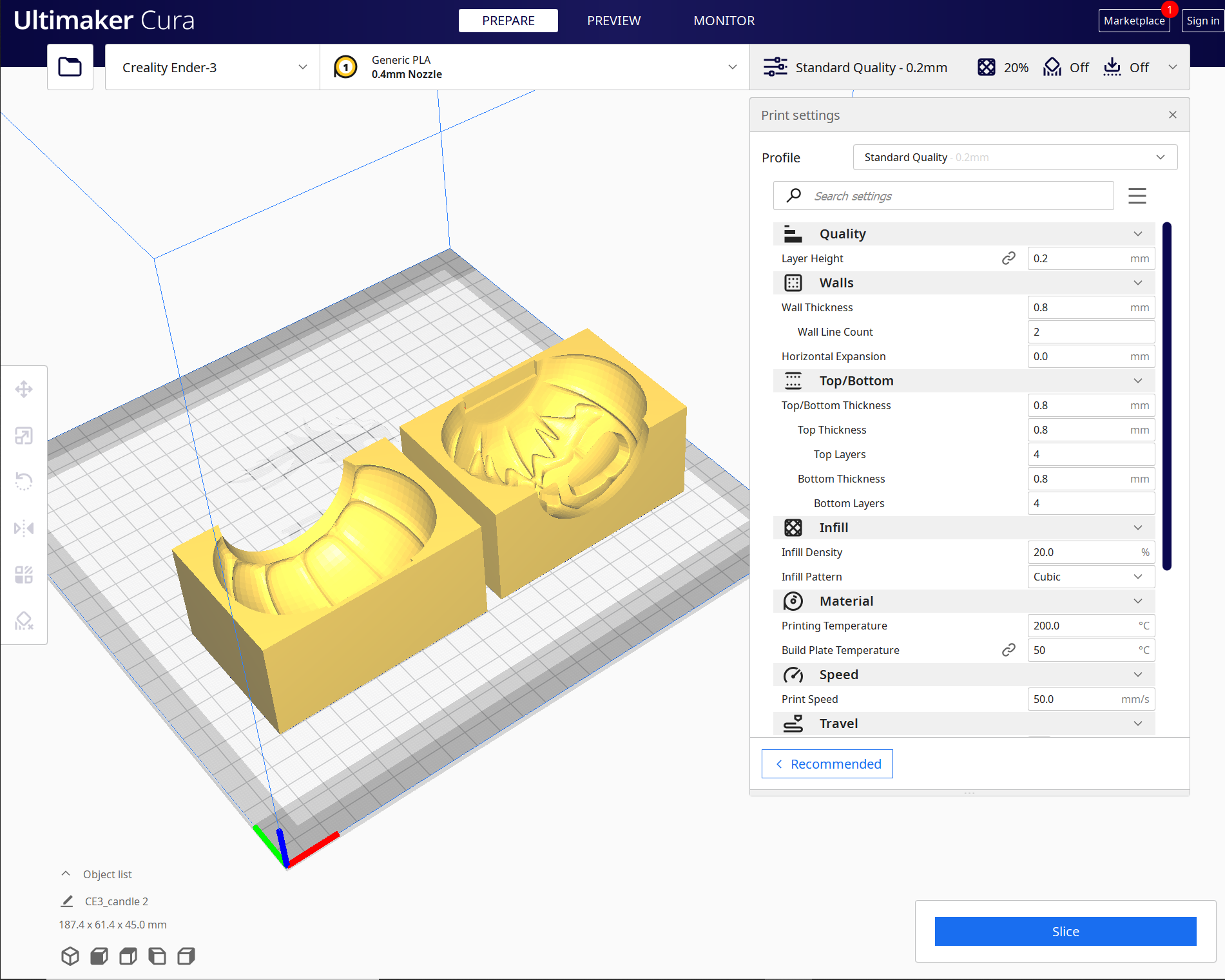Close the Print settings panel
This screenshot has width=1225, height=980.
(x=1173, y=115)
